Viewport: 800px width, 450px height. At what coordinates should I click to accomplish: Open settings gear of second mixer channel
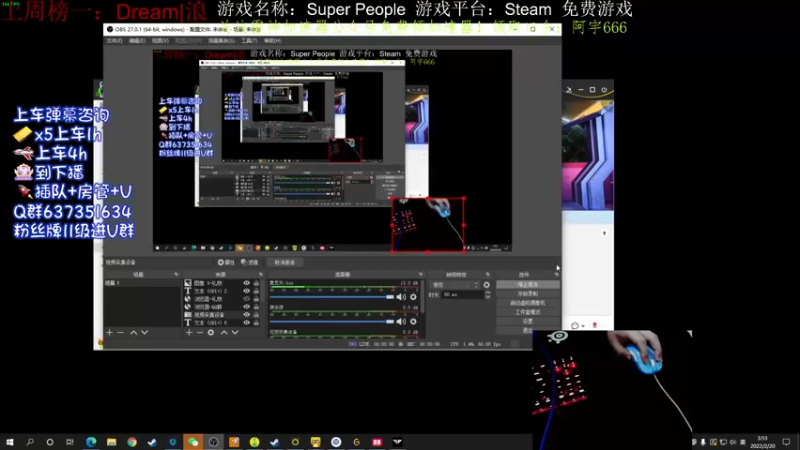(x=413, y=321)
